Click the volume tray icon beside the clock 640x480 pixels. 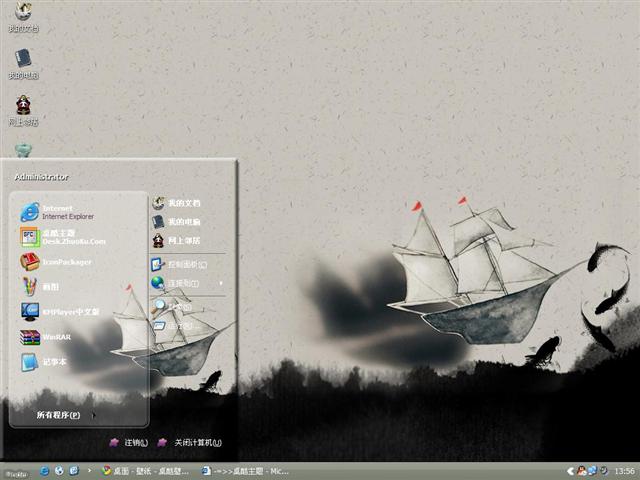tap(604, 471)
